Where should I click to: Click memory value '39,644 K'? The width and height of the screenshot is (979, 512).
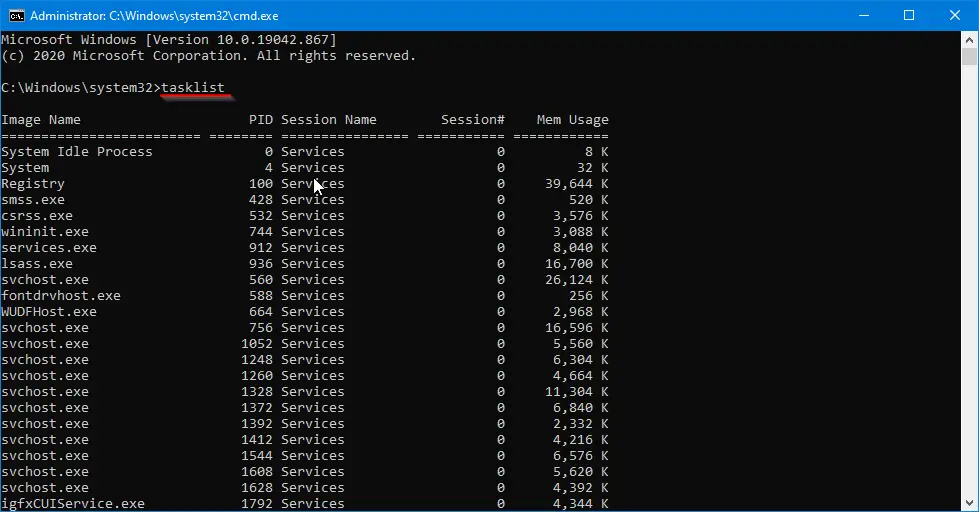pos(576,184)
